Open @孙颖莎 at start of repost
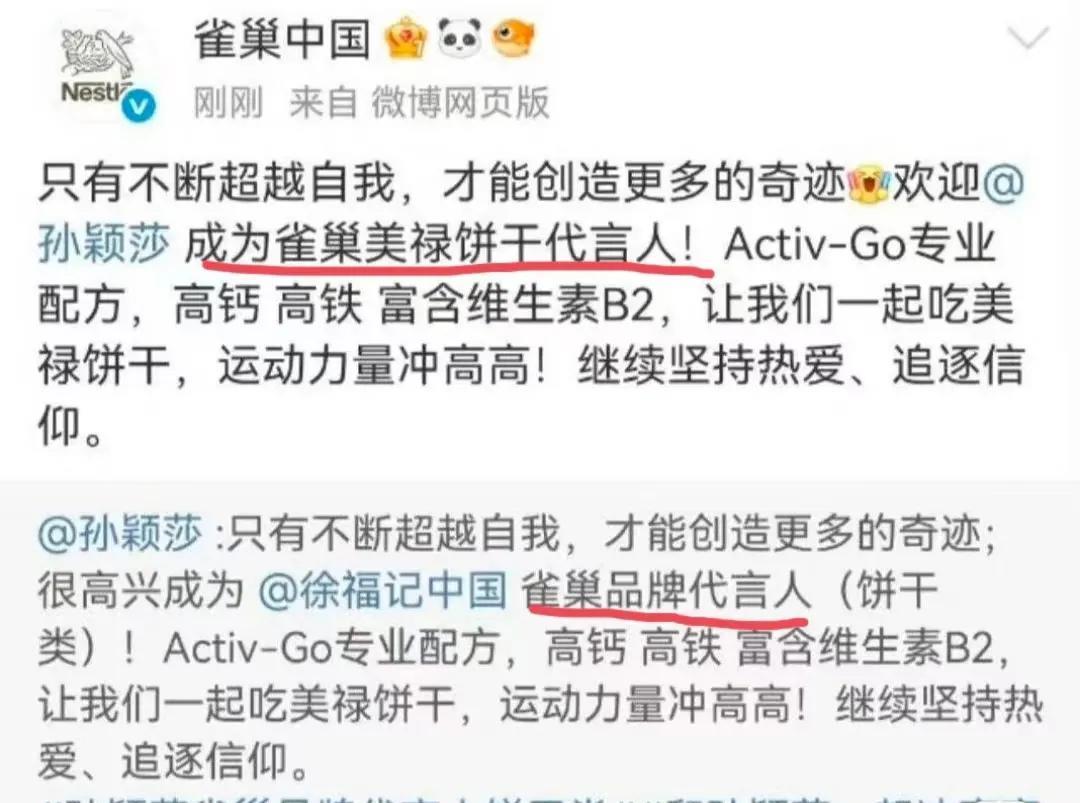This screenshot has width=1080, height=803. [x=120, y=533]
